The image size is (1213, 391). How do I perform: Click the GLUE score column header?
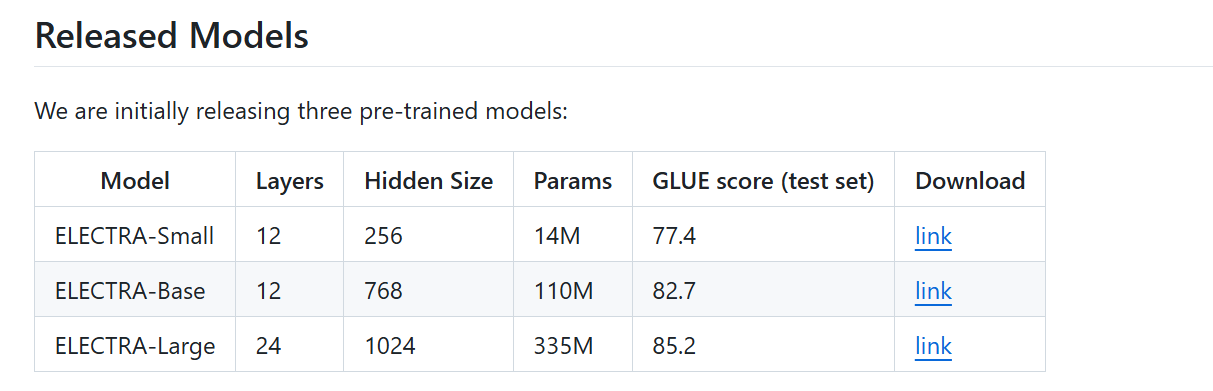pos(764,181)
